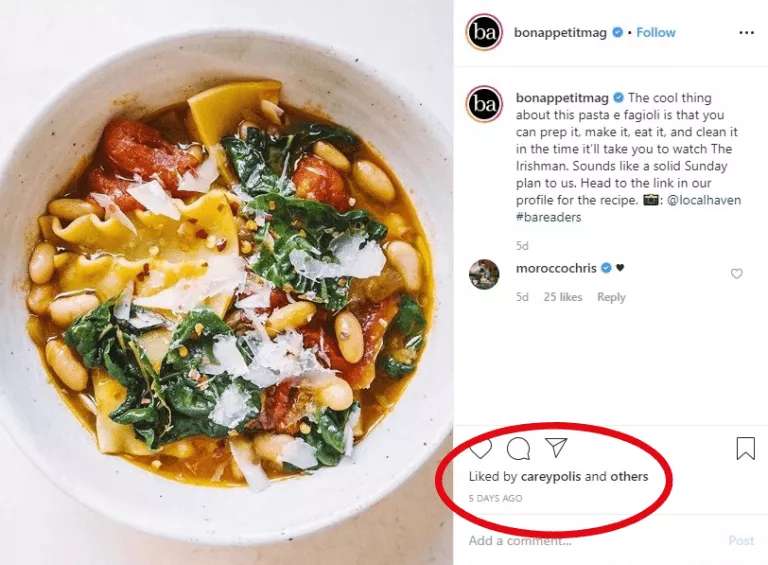Open bonappetitmag profile picture in header

click(x=484, y=32)
